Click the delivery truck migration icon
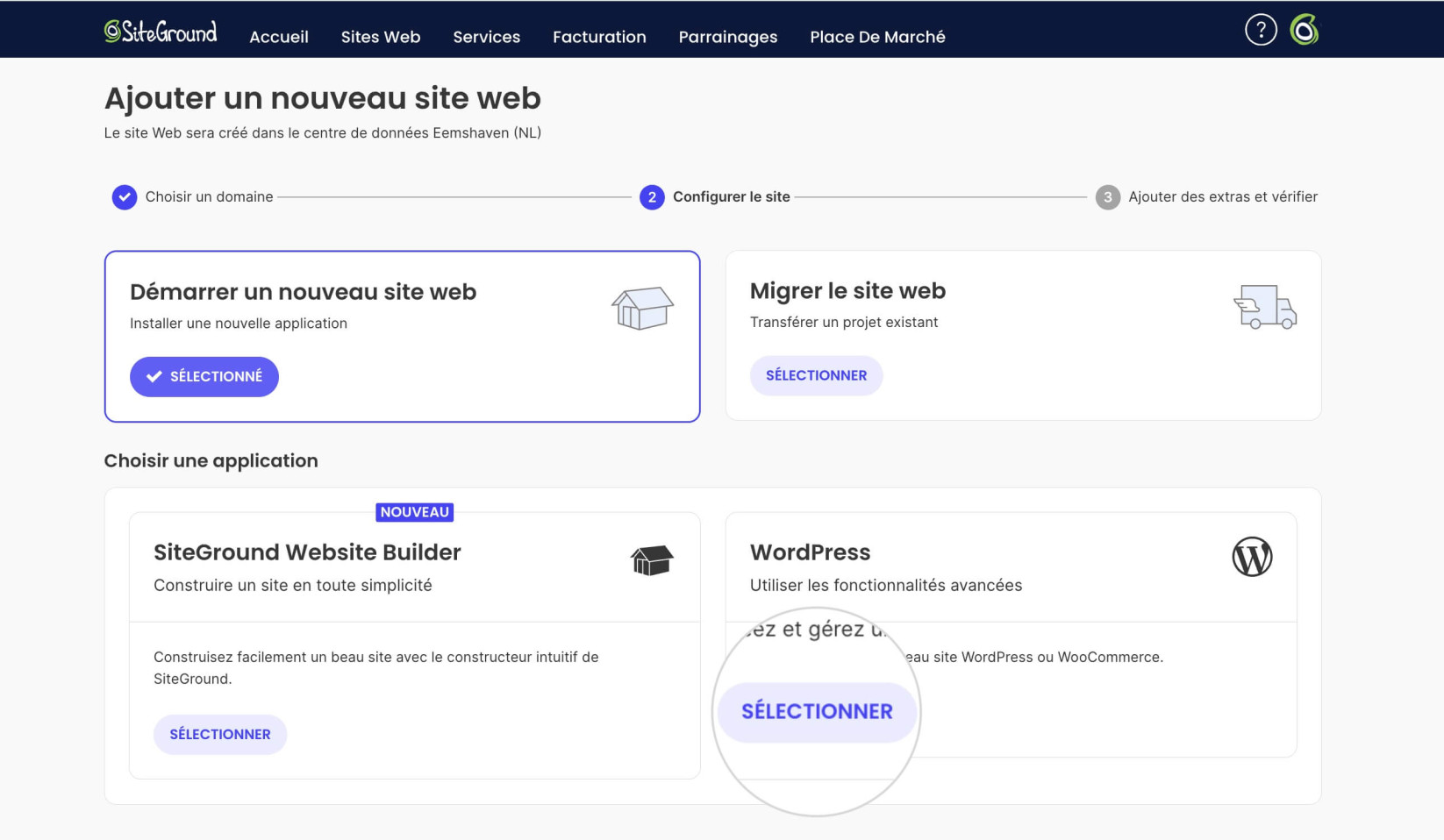Screen dimensions: 1444x840 [1264, 307]
